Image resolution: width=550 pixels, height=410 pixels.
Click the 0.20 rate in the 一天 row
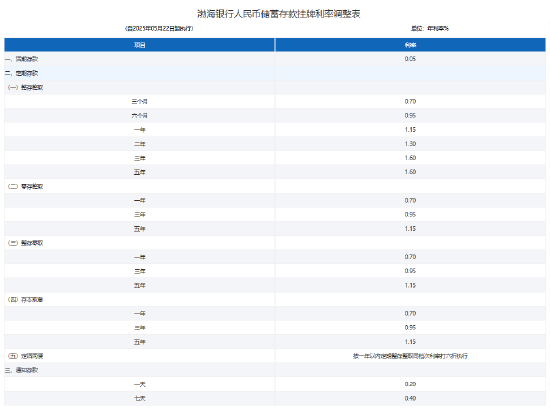410,384
